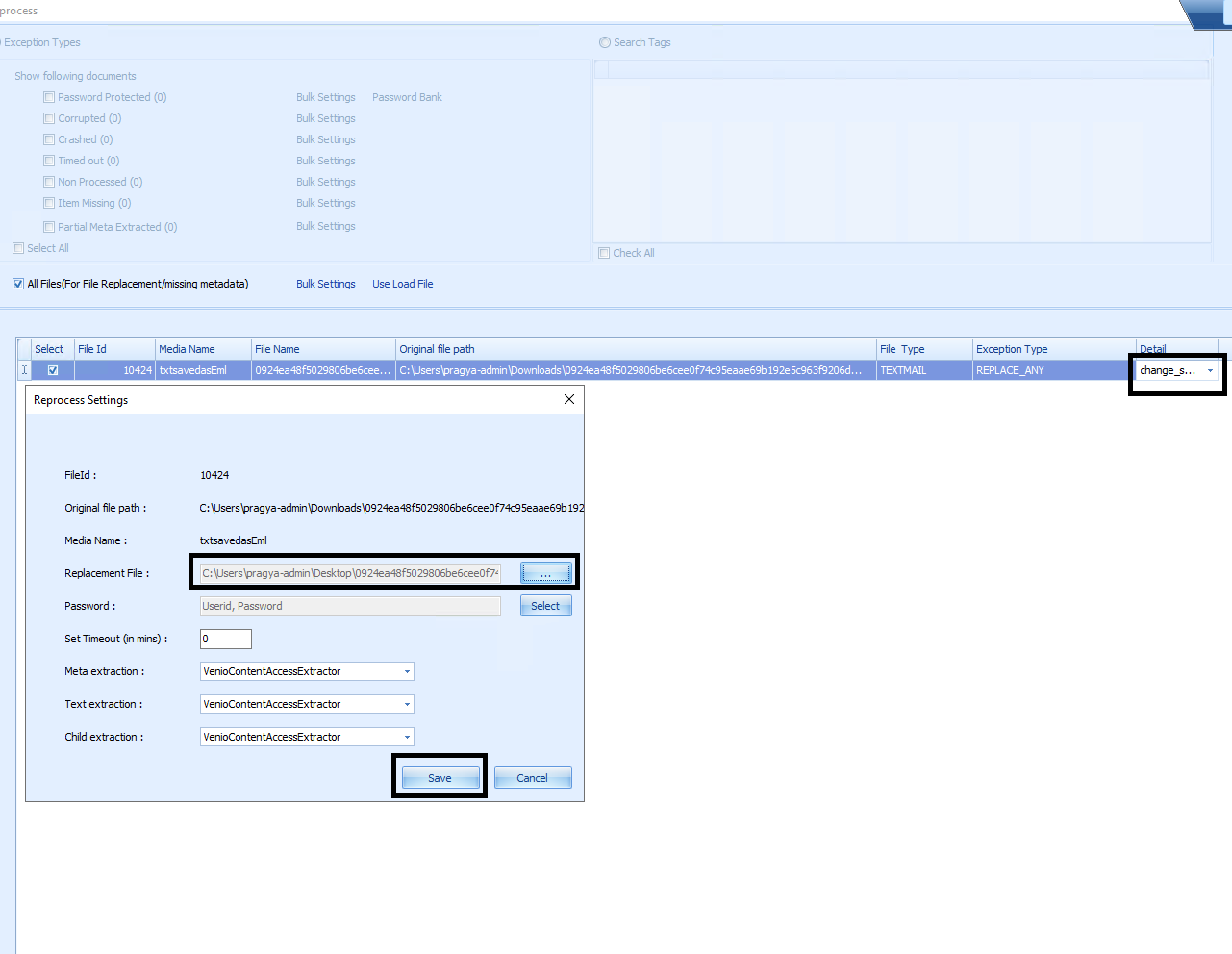Screen dimensions: 1232x954
Task: Click the Select column header
Action: 53,349
